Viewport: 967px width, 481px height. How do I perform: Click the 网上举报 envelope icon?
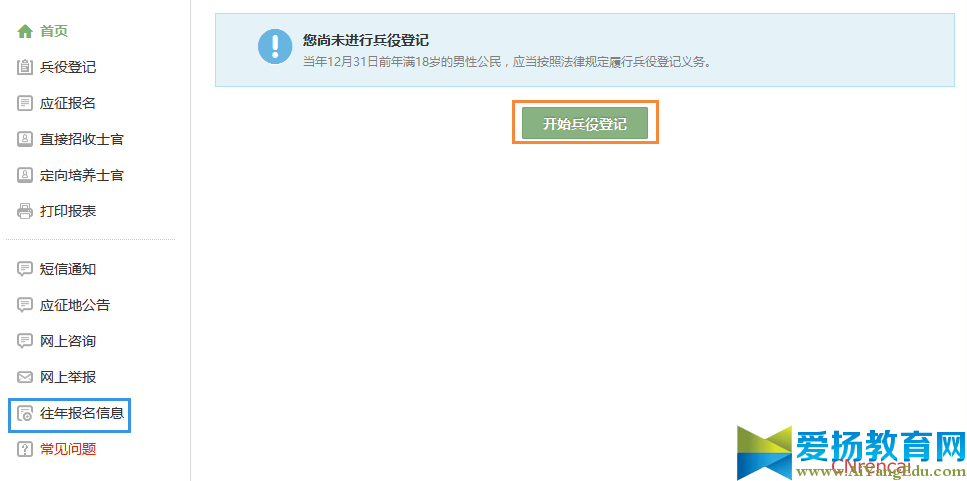click(25, 377)
